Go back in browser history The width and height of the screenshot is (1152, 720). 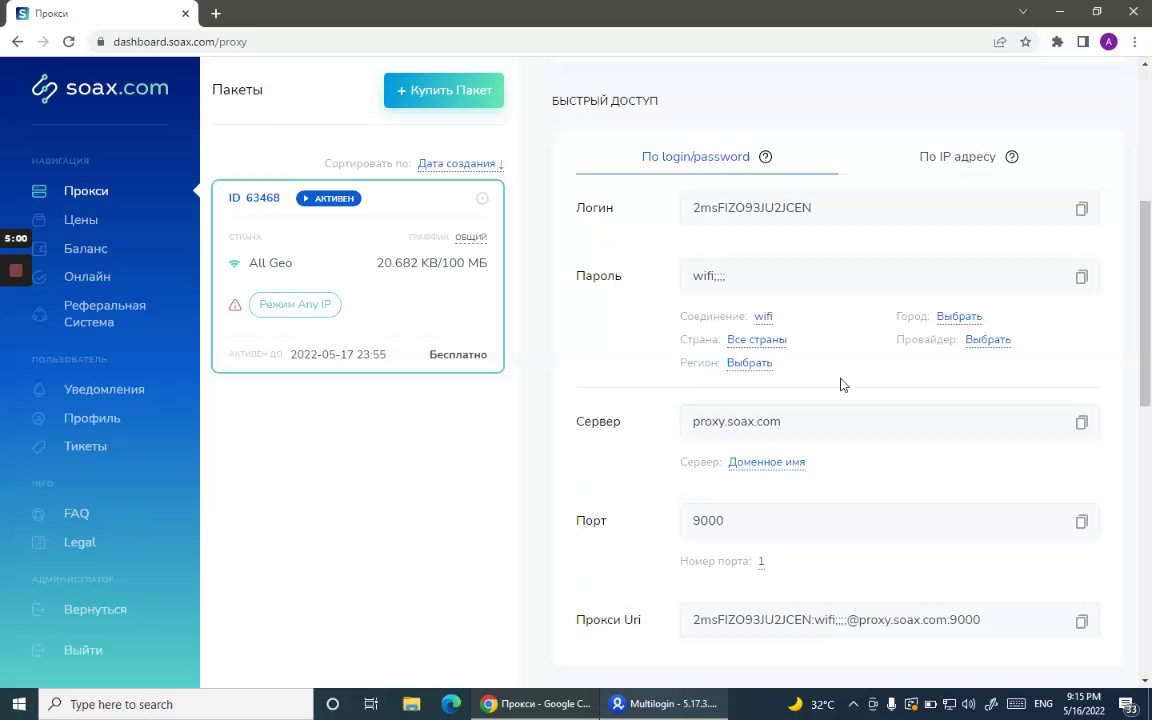pos(18,42)
